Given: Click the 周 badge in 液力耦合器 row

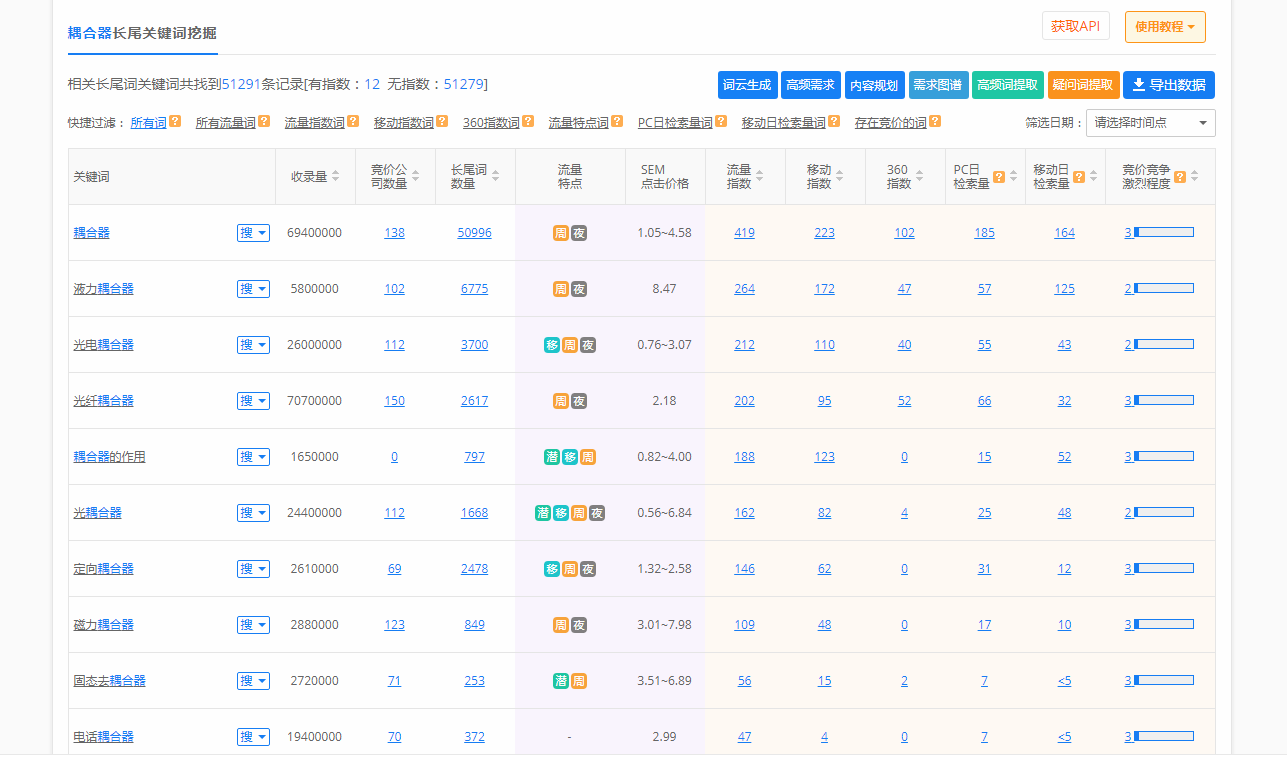Looking at the screenshot, I should [561, 289].
